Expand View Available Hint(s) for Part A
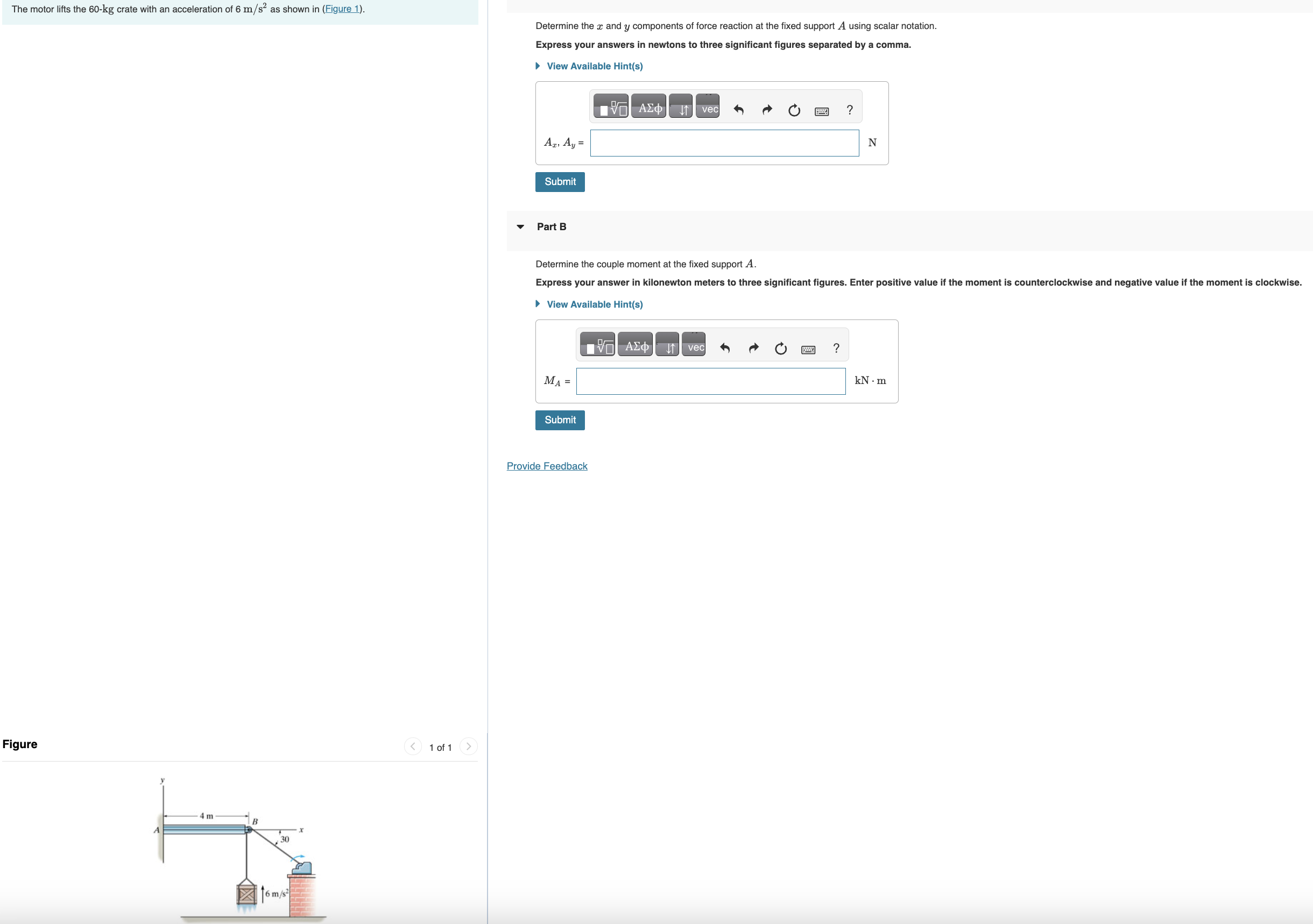Image resolution: width=1313 pixels, height=924 pixels. click(594, 66)
